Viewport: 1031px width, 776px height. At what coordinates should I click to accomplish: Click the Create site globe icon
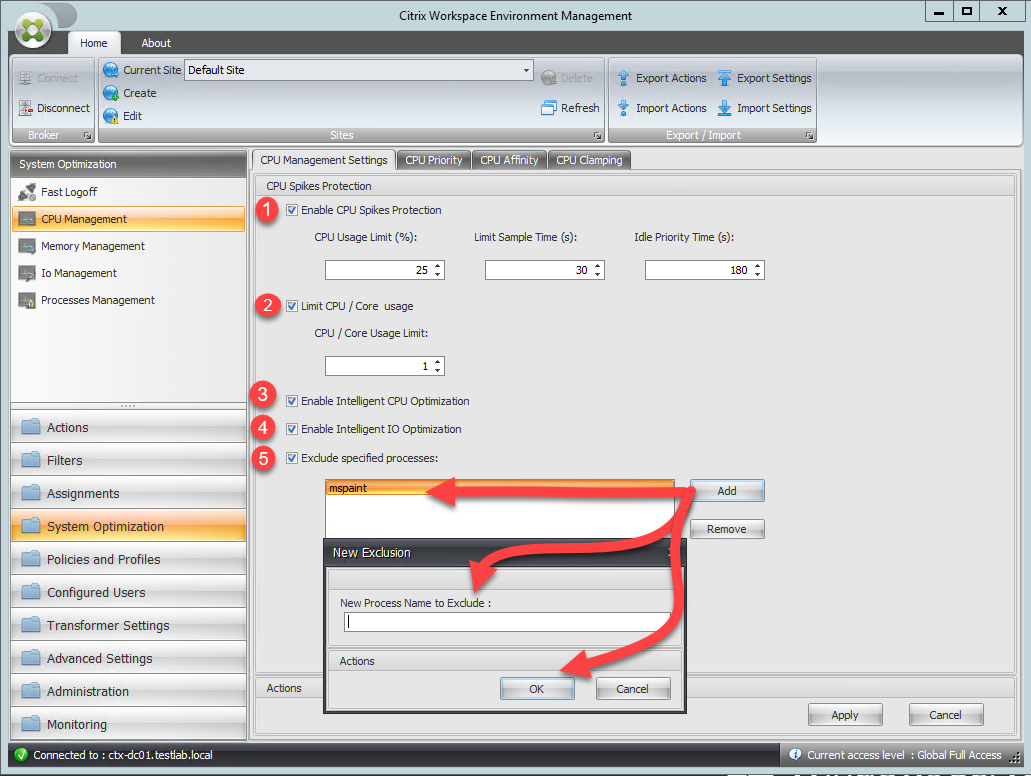(110, 93)
